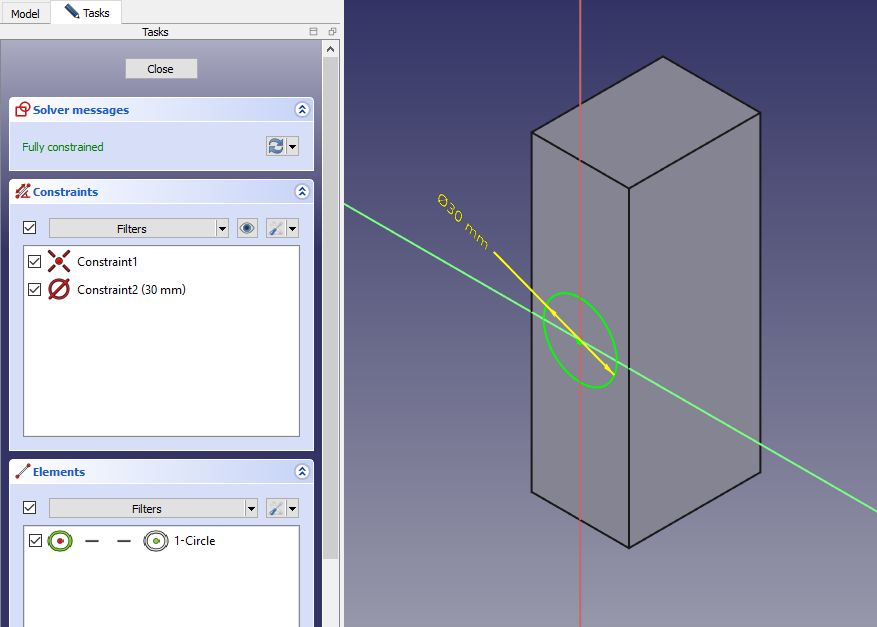This screenshot has height=627, width=877.
Task: Select the Tasks tab
Action: click(x=87, y=13)
